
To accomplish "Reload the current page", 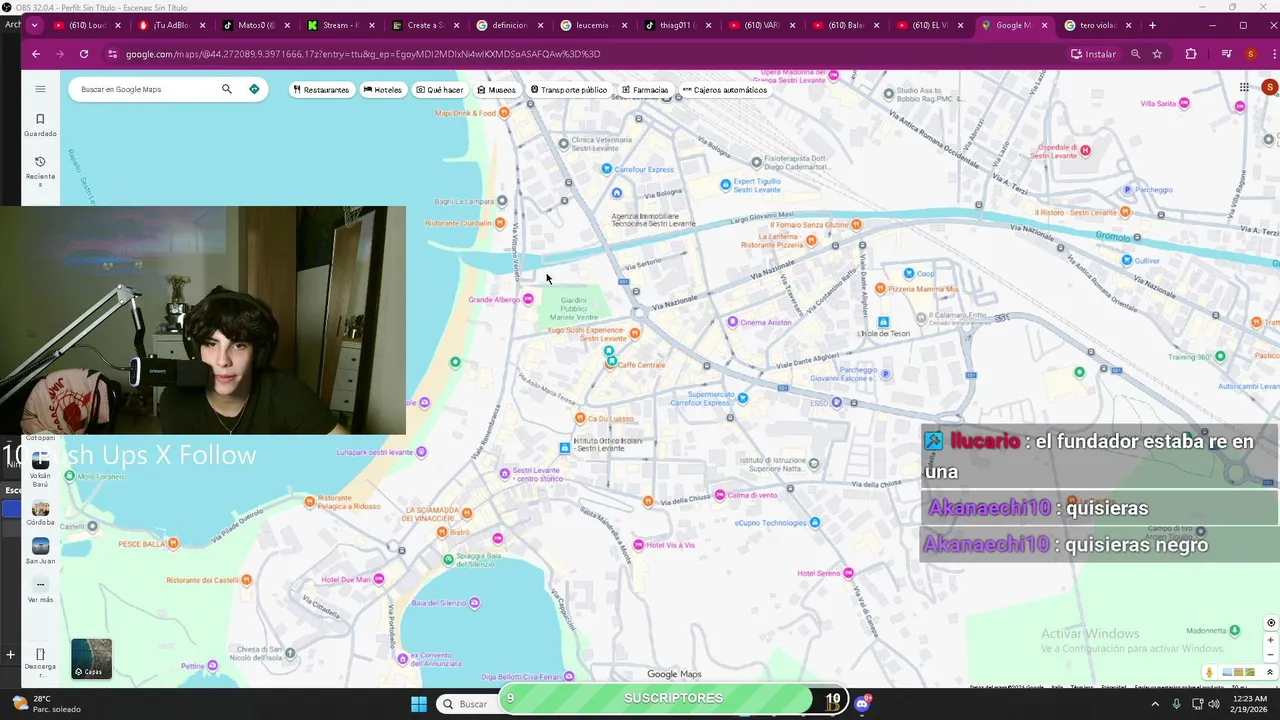I will [84, 54].
